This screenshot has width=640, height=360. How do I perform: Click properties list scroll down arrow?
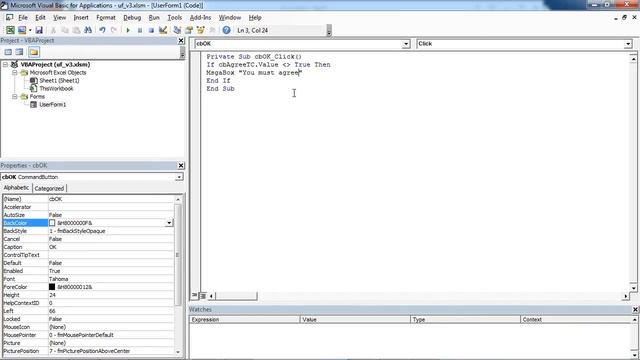(178, 352)
